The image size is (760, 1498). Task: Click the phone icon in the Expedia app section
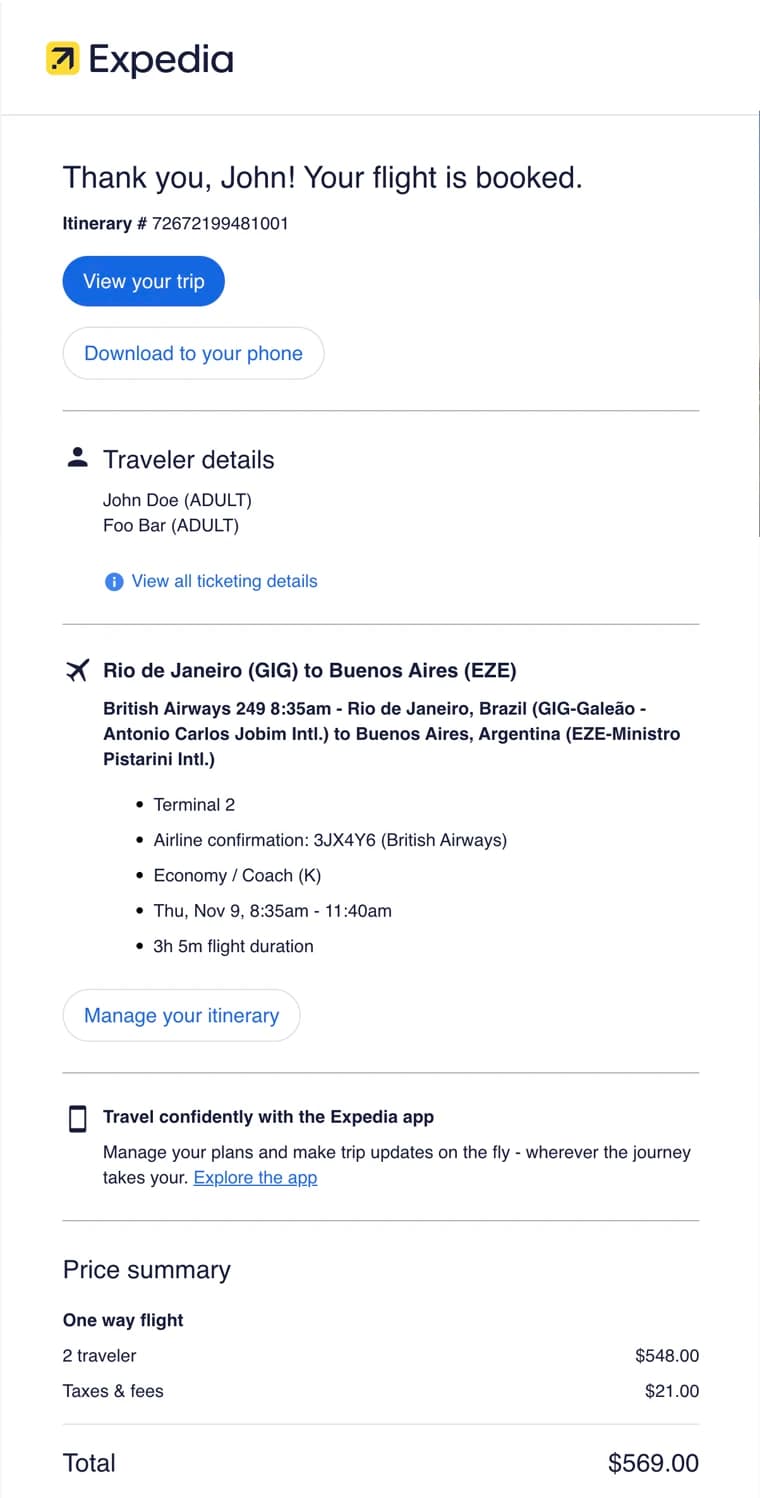pyautogui.click(x=77, y=1118)
